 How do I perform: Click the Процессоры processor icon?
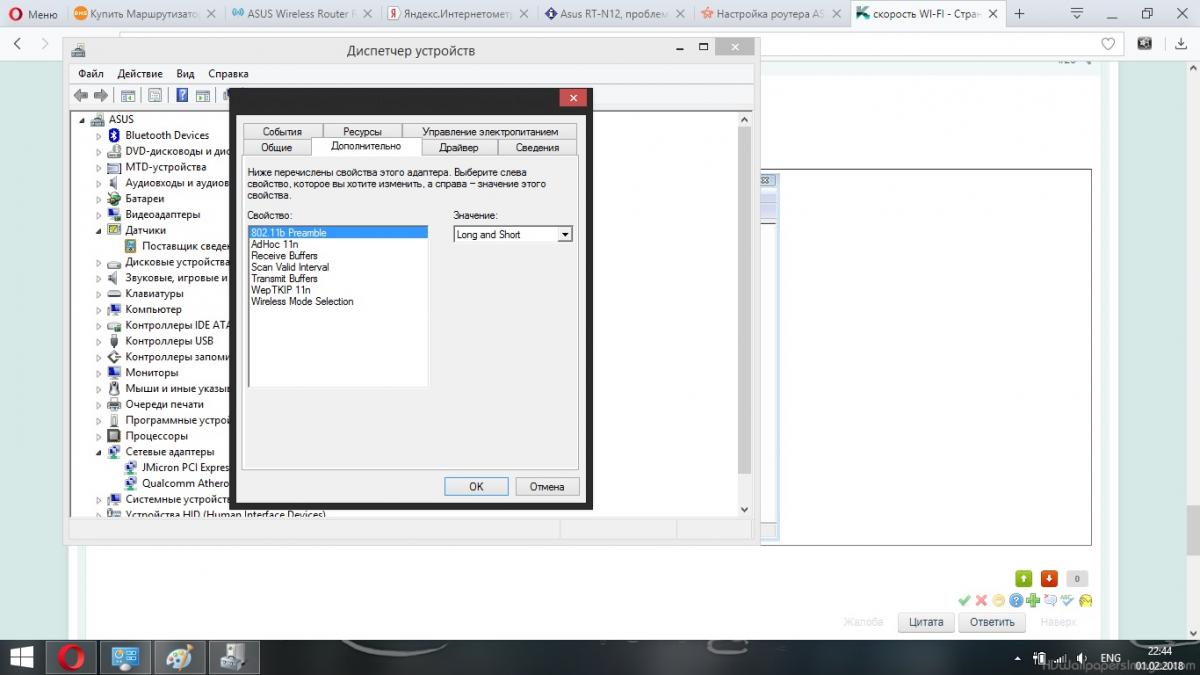(114, 436)
